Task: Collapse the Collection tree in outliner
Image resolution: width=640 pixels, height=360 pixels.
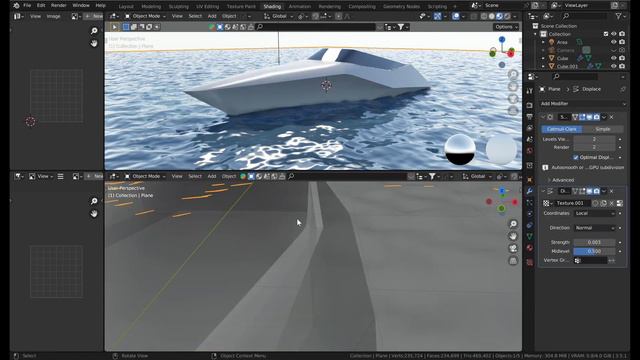Action: (536, 34)
